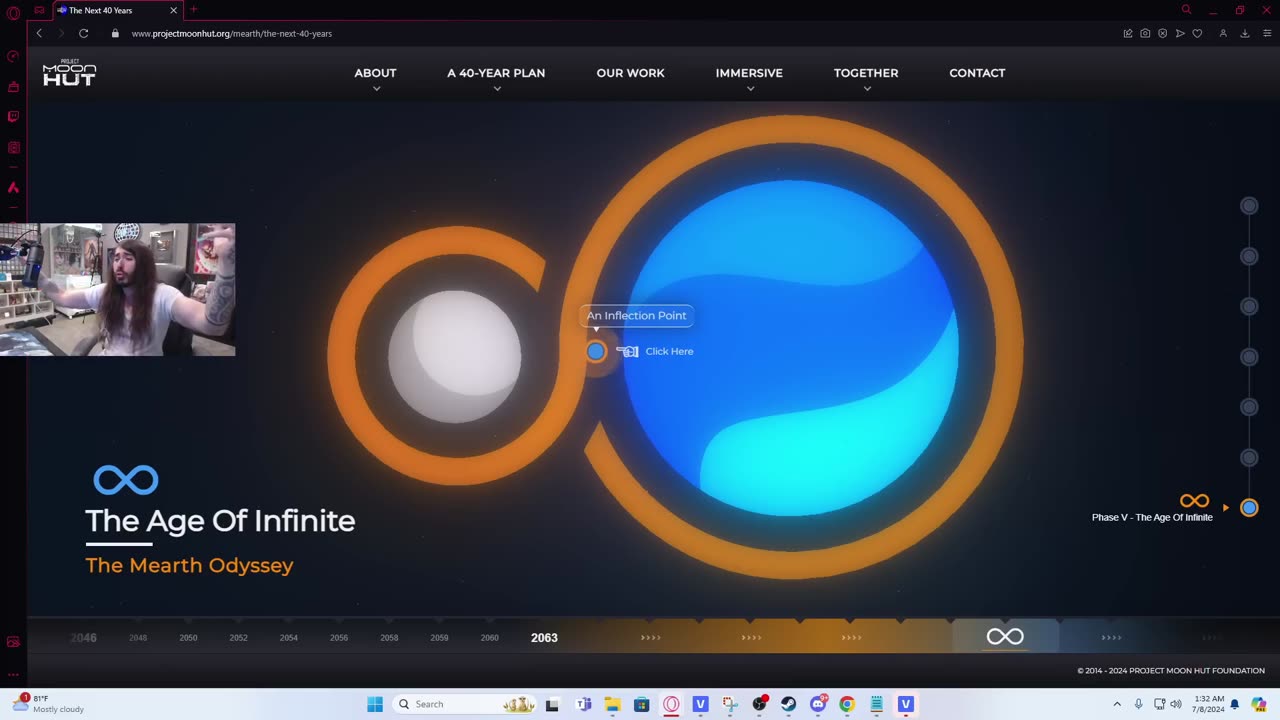Select year 2063 on timeline
This screenshot has width=1280, height=720.
click(x=544, y=638)
